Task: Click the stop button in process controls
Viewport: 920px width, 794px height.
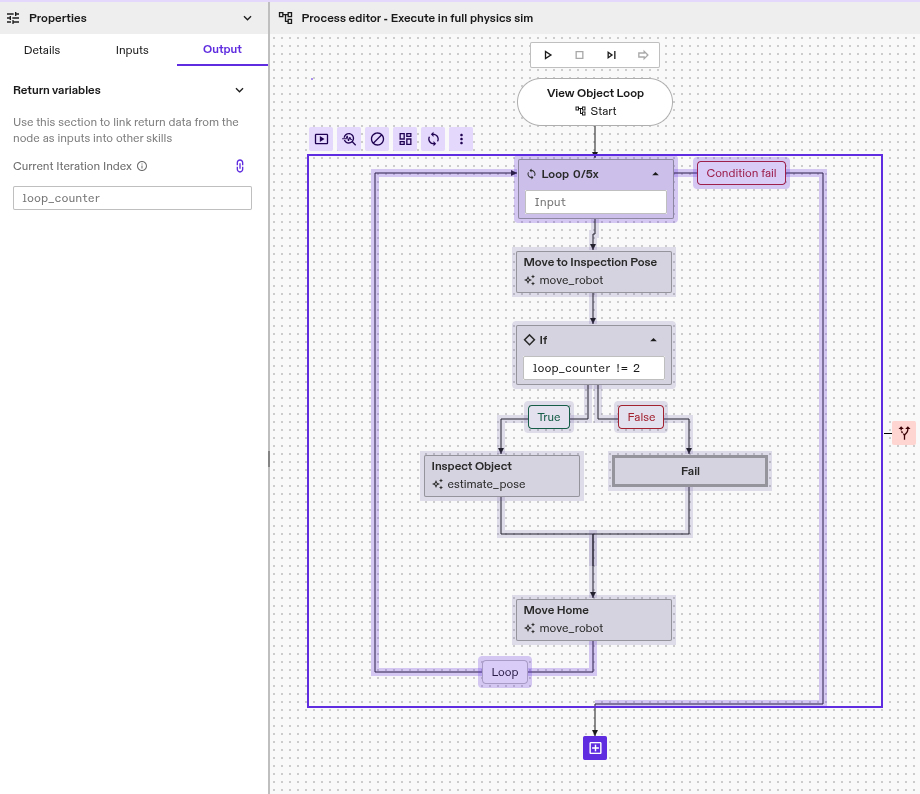Action: 579,55
